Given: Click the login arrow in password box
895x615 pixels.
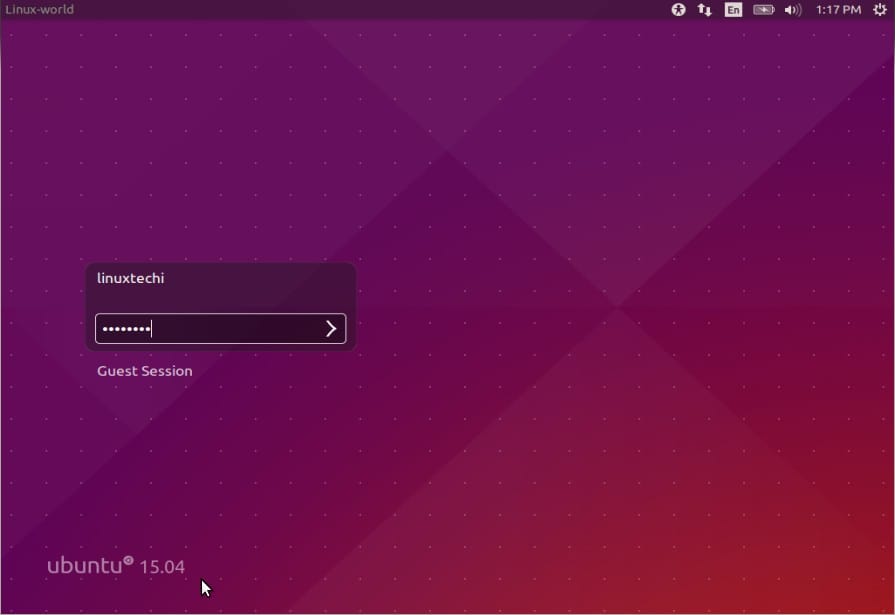Looking at the screenshot, I should [x=330, y=328].
